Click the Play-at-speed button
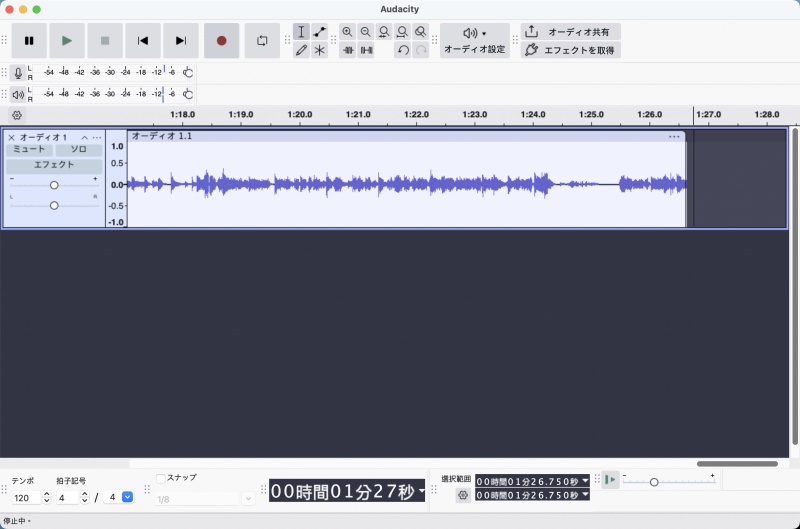 (x=610, y=480)
